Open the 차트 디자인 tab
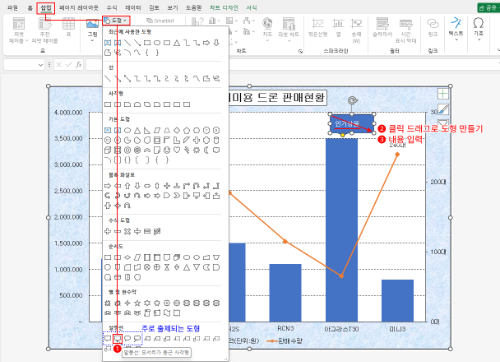This screenshot has width=500, height=362. (x=224, y=8)
